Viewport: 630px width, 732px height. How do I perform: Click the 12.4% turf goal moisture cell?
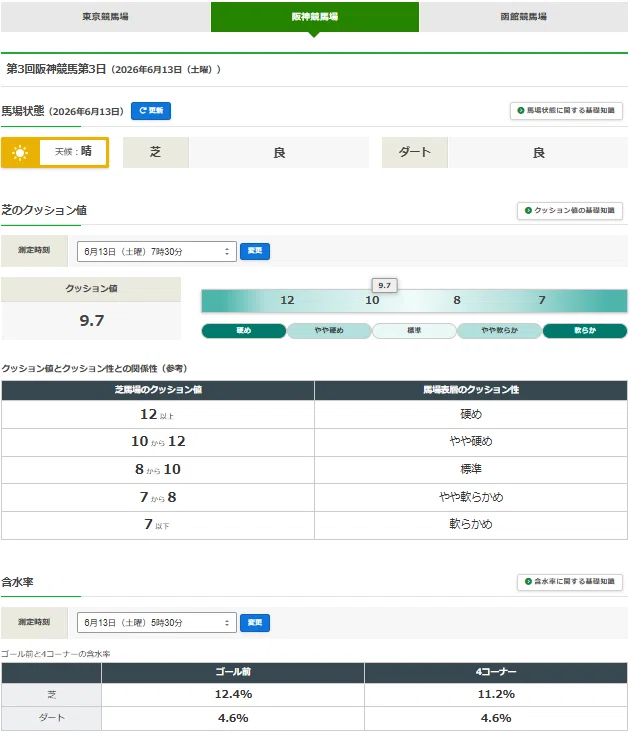pyautogui.click(x=233, y=694)
